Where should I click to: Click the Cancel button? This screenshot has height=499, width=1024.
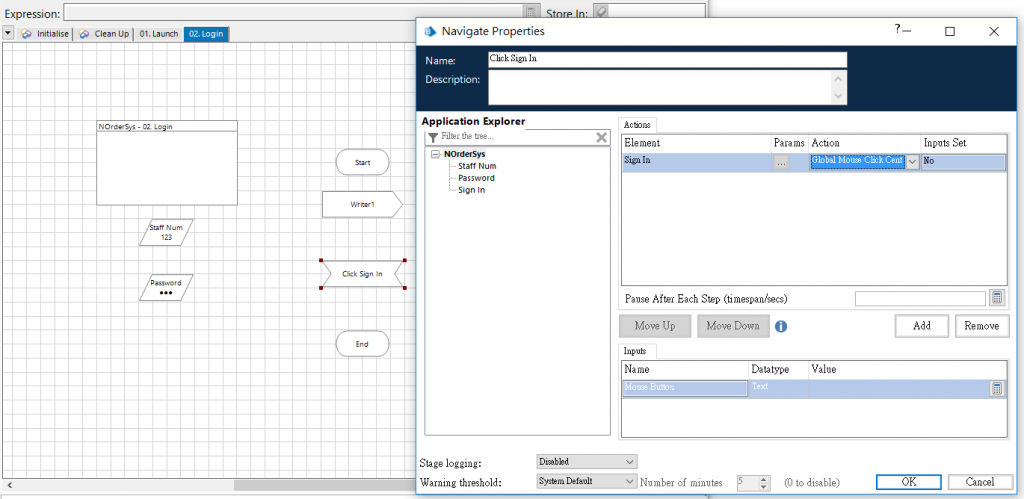point(980,482)
